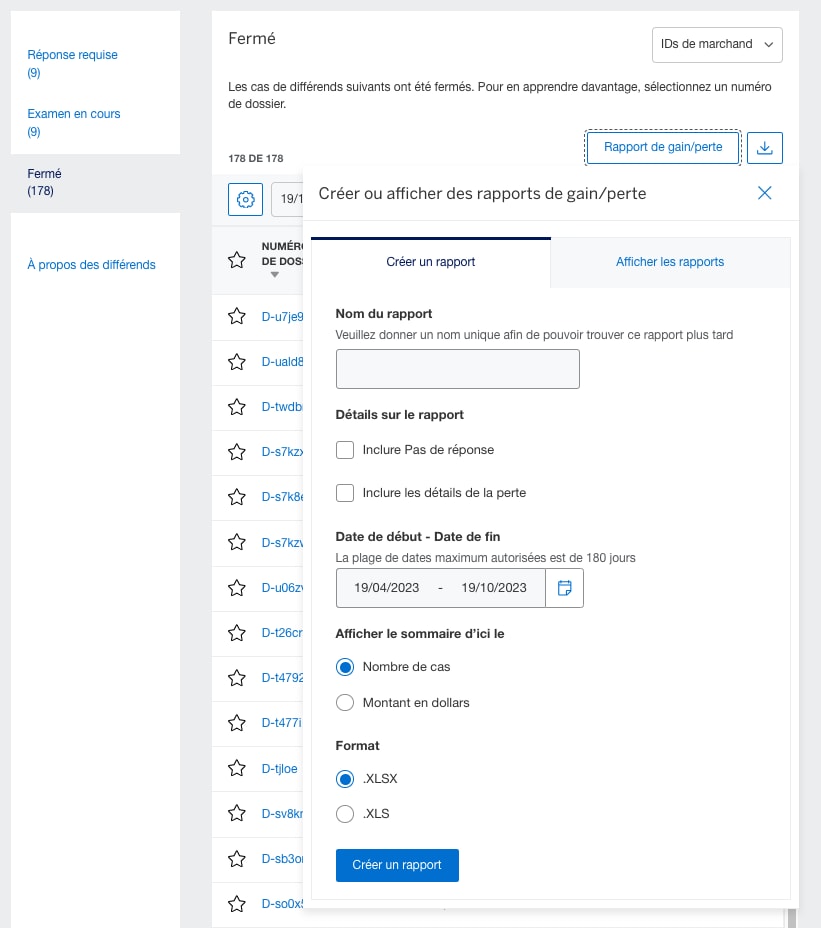821x928 pixels.
Task: Click the download icon button
Action: [765, 148]
